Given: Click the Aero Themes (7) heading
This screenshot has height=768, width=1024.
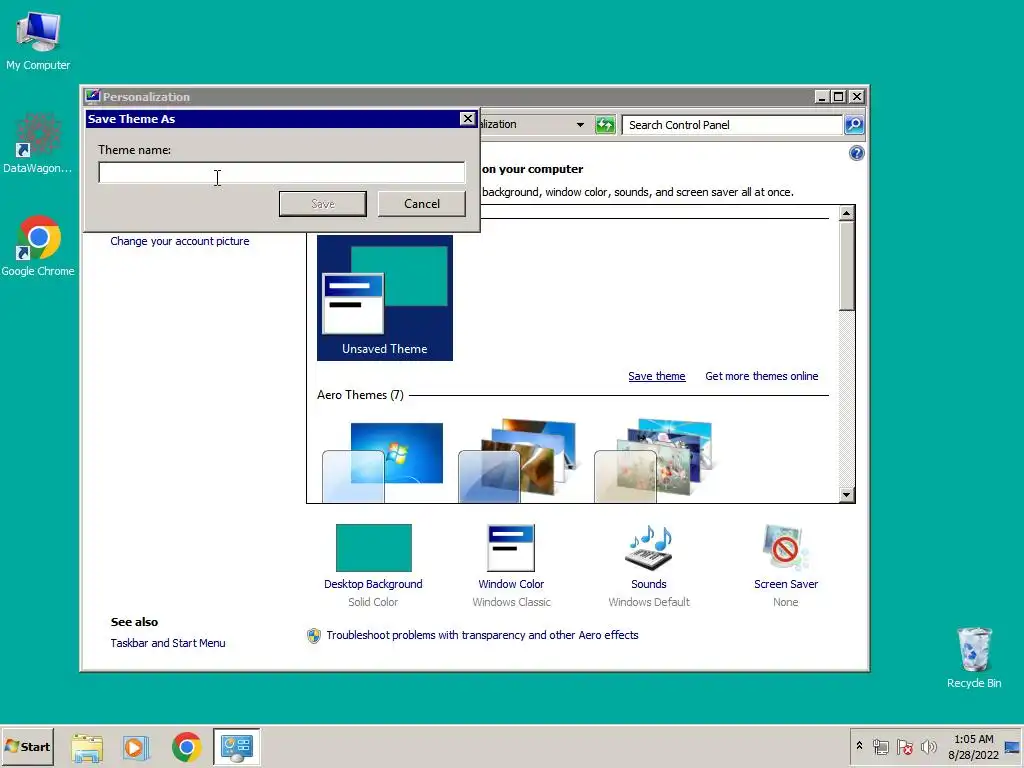Looking at the screenshot, I should point(360,395).
